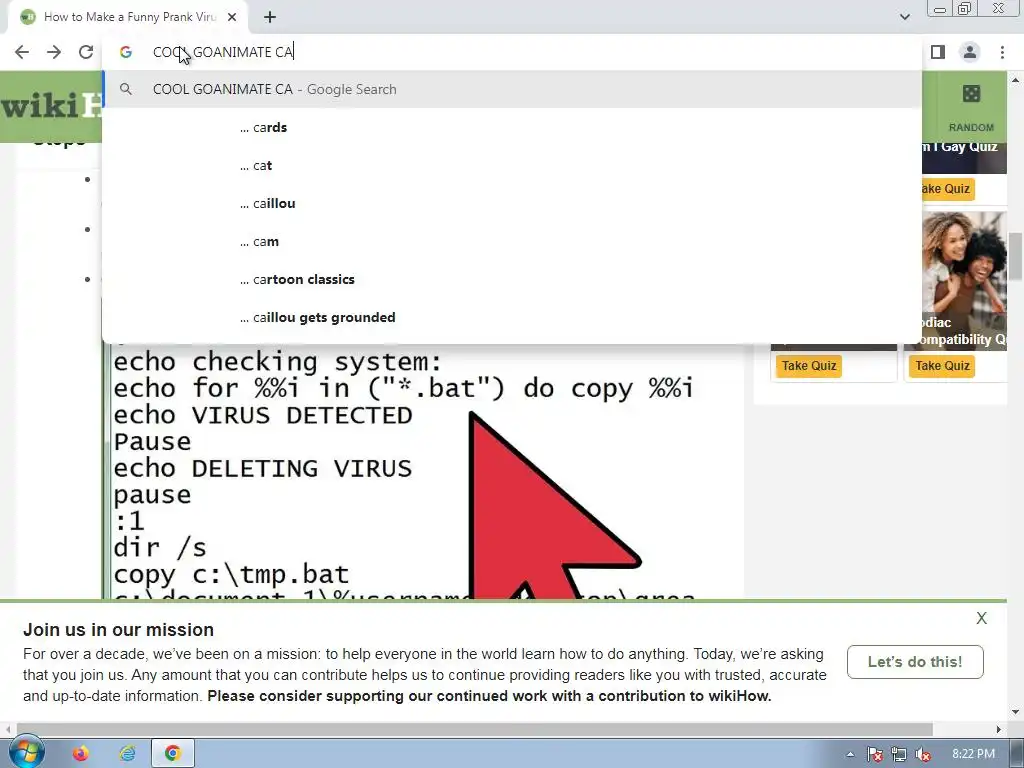1024x768 pixels.
Task: Click the wikiHow logo
Action: click(51, 106)
